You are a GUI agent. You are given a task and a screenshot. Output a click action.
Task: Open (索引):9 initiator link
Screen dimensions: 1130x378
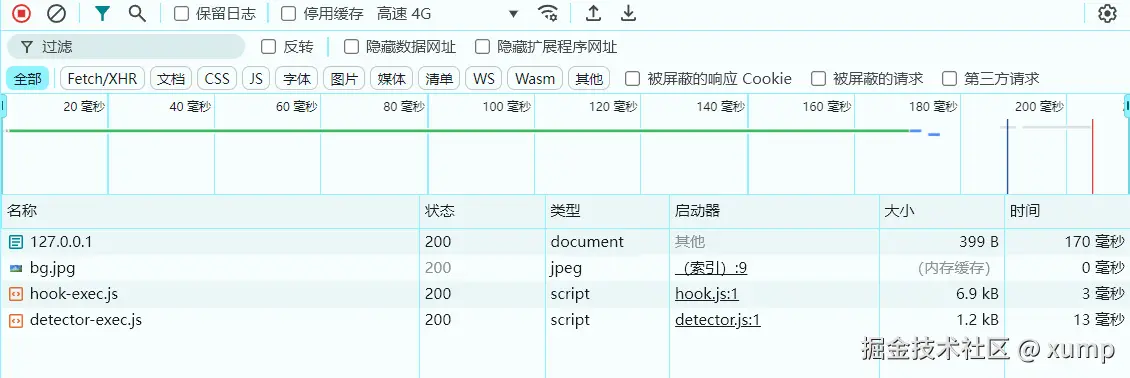click(711, 268)
